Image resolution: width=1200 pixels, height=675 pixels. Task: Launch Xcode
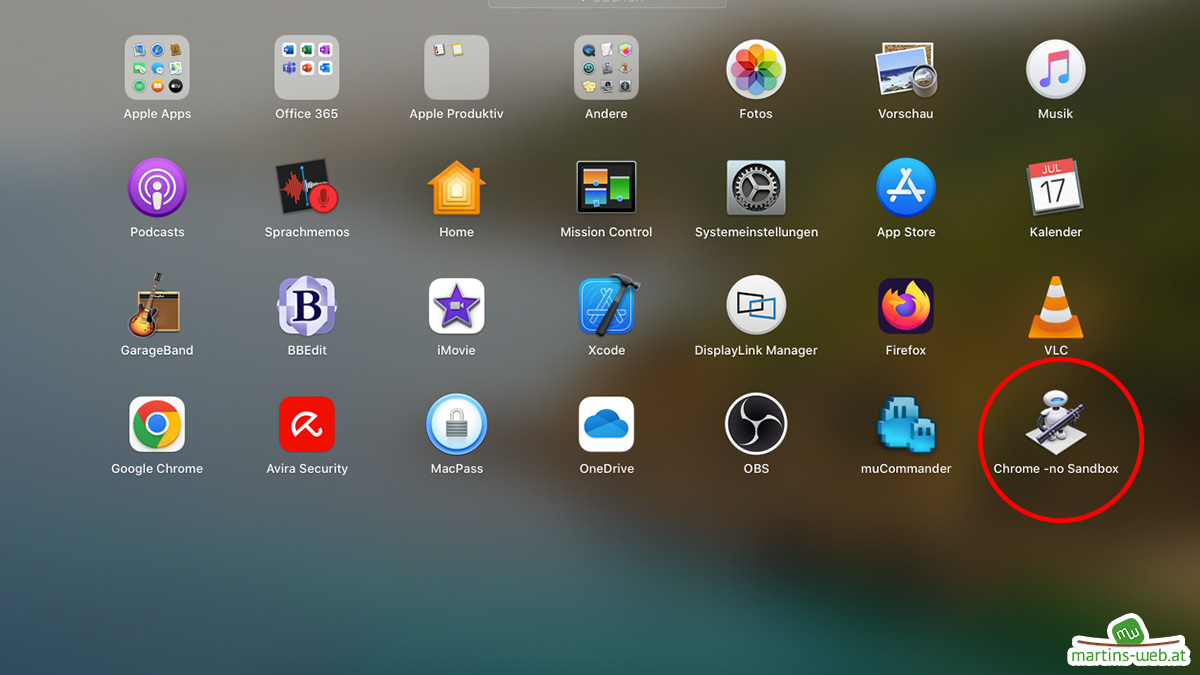[x=607, y=305]
